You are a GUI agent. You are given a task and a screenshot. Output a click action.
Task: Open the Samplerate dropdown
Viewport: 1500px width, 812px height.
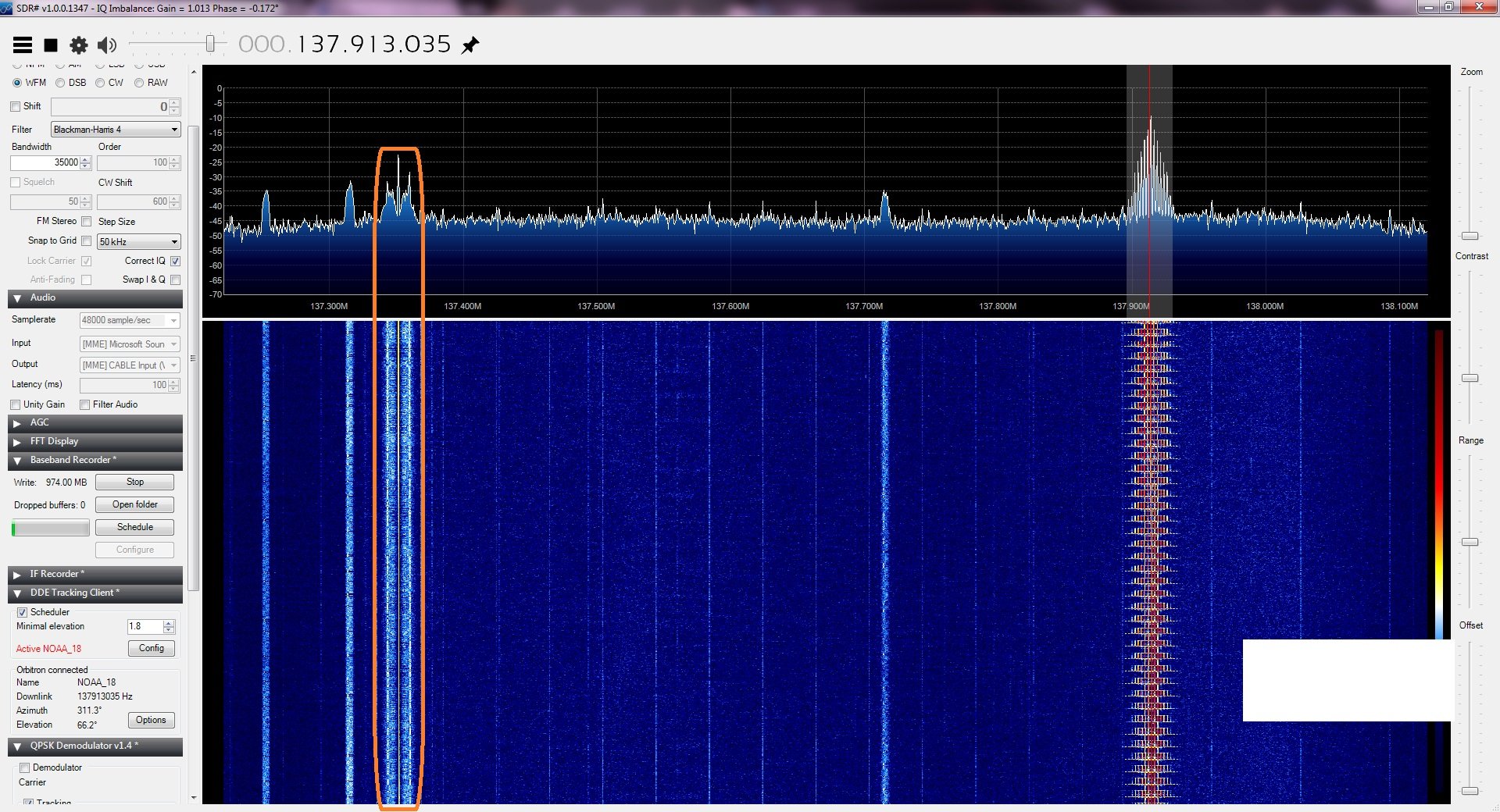coord(130,320)
